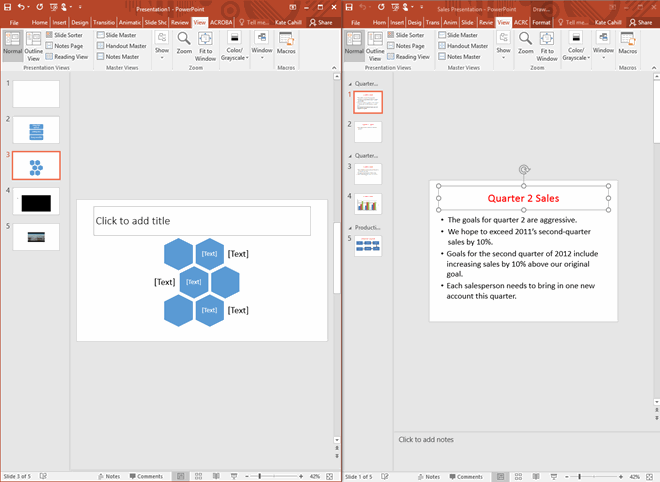Start Slide Show from left status bar icon
Viewport: 660px width, 482px height.
click(x=234, y=476)
